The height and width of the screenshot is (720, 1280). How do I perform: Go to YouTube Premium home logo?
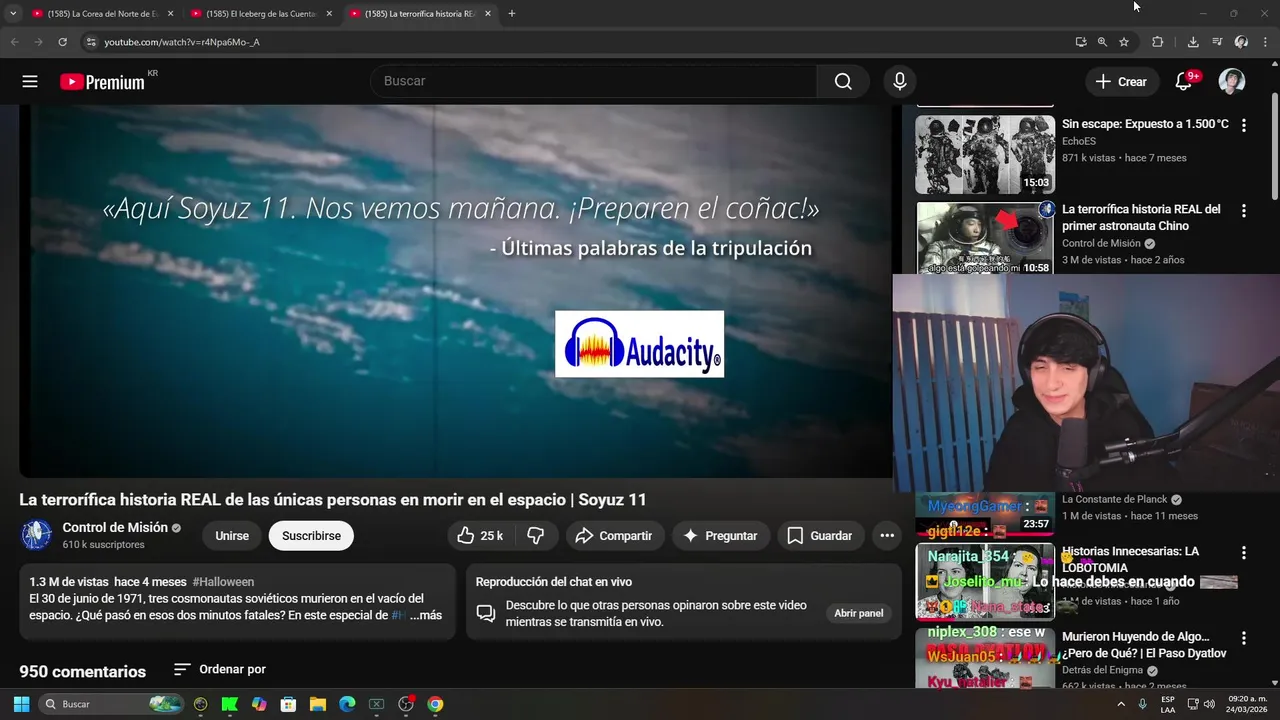pos(103,82)
